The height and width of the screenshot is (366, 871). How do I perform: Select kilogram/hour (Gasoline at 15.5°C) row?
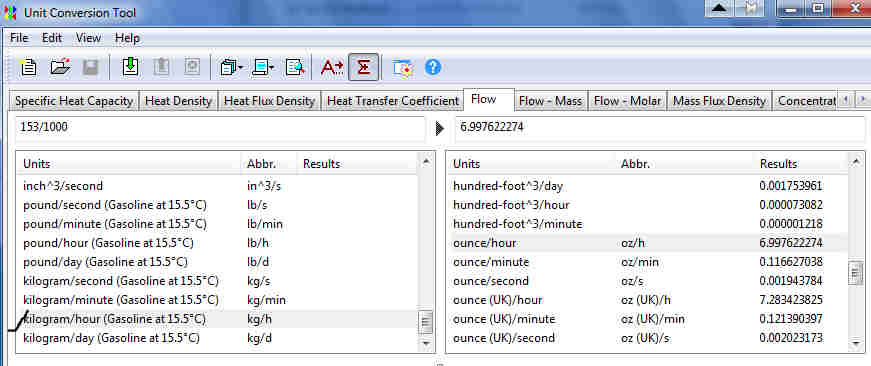(218, 319)
